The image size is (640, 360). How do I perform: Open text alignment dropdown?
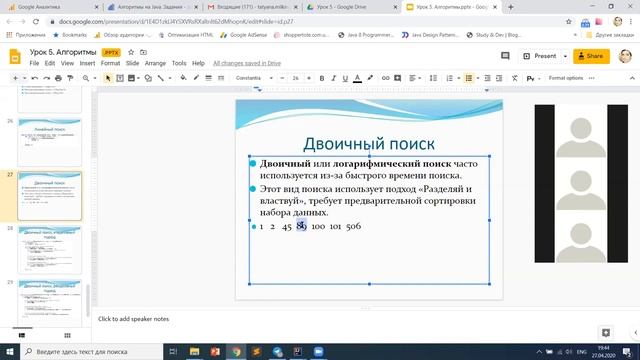pyautogui.click(x=415, y=78)
